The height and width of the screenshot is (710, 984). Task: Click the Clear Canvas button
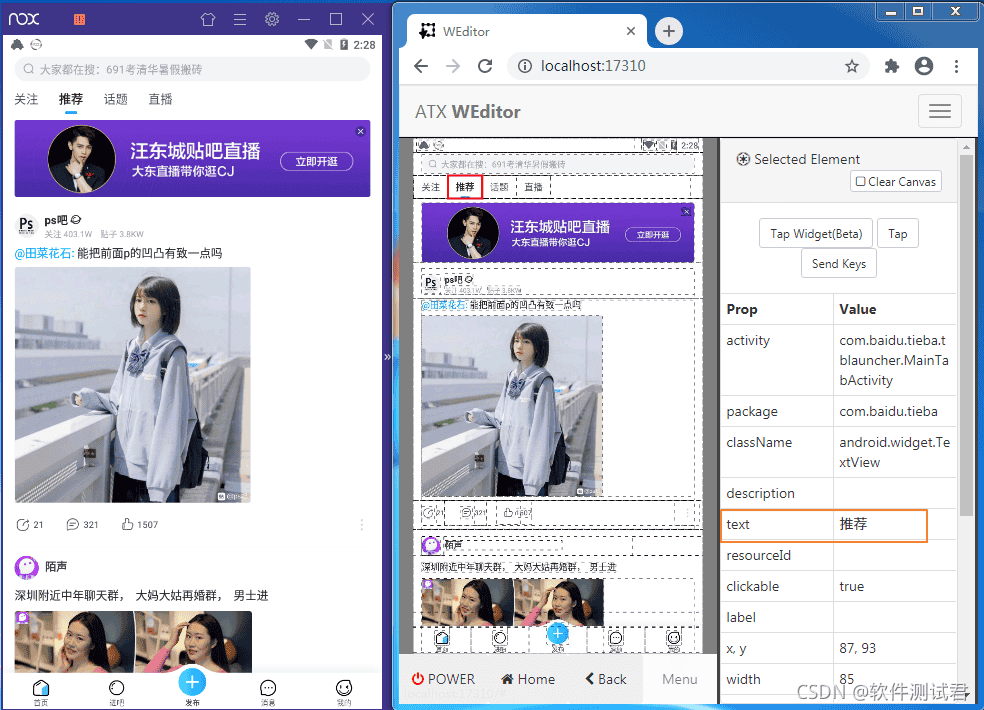click(x=895, y=181)
